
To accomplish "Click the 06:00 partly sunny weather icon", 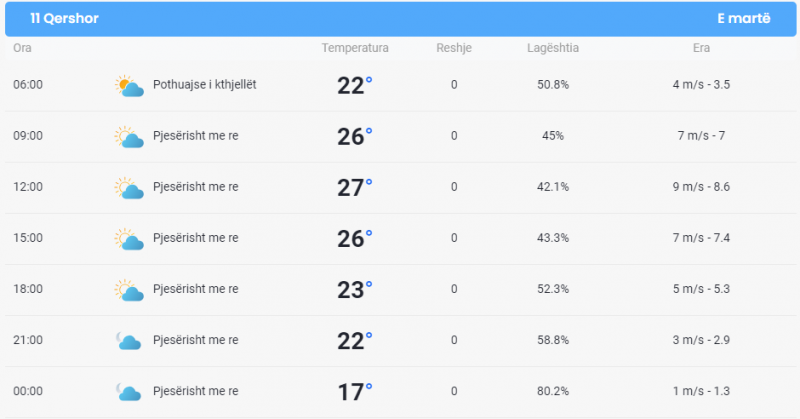I will [129, 86].
